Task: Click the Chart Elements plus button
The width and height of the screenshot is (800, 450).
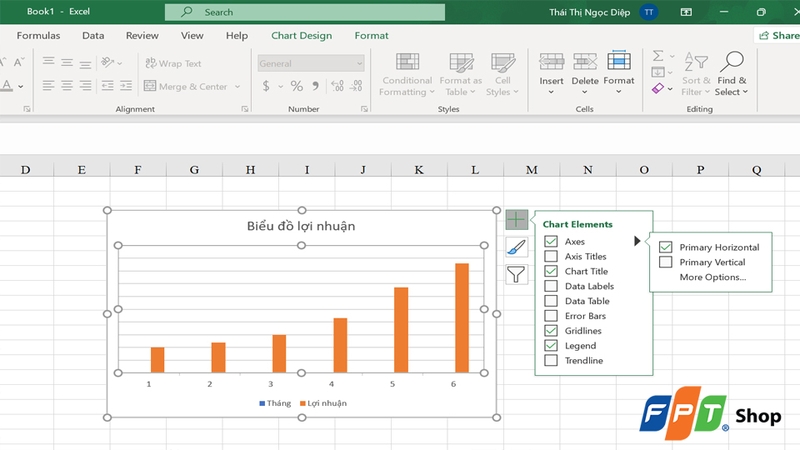Action: 516,220
